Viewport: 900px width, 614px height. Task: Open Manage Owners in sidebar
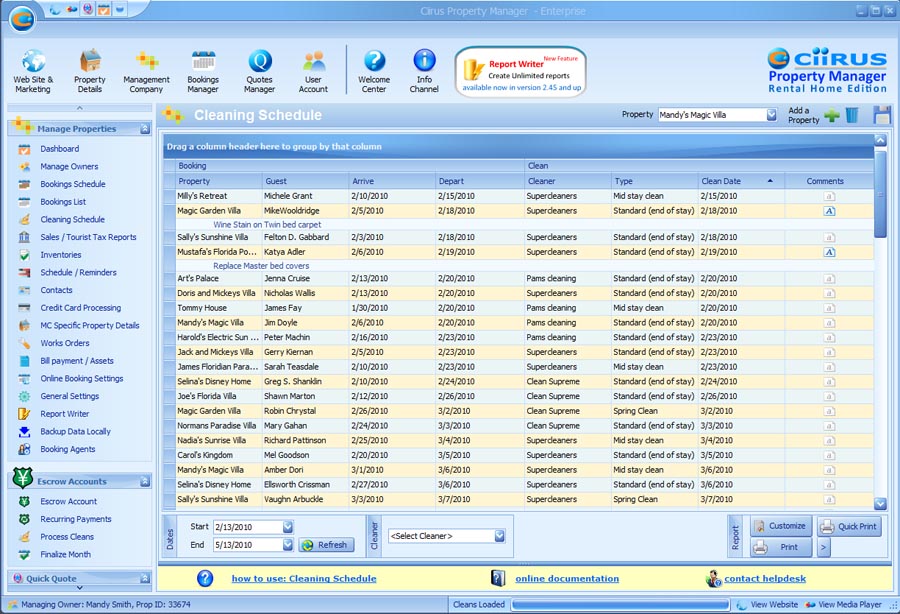point(69,166)
